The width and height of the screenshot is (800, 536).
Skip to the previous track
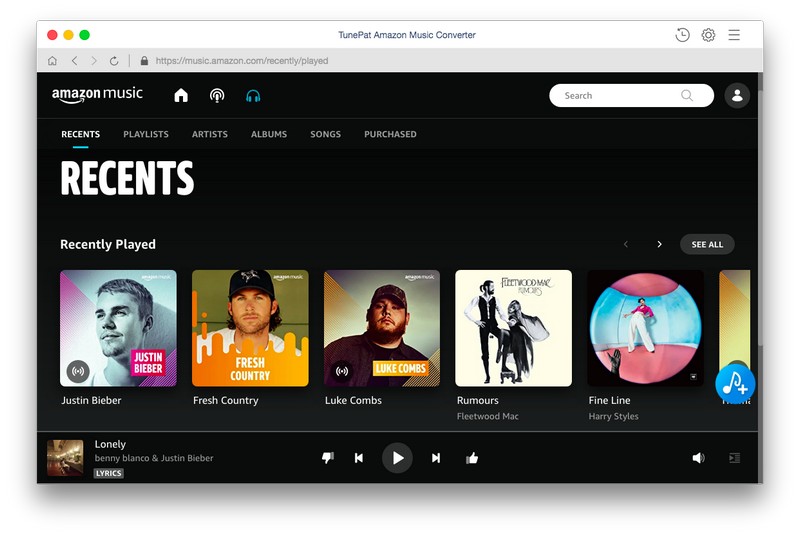coord(359,458)
